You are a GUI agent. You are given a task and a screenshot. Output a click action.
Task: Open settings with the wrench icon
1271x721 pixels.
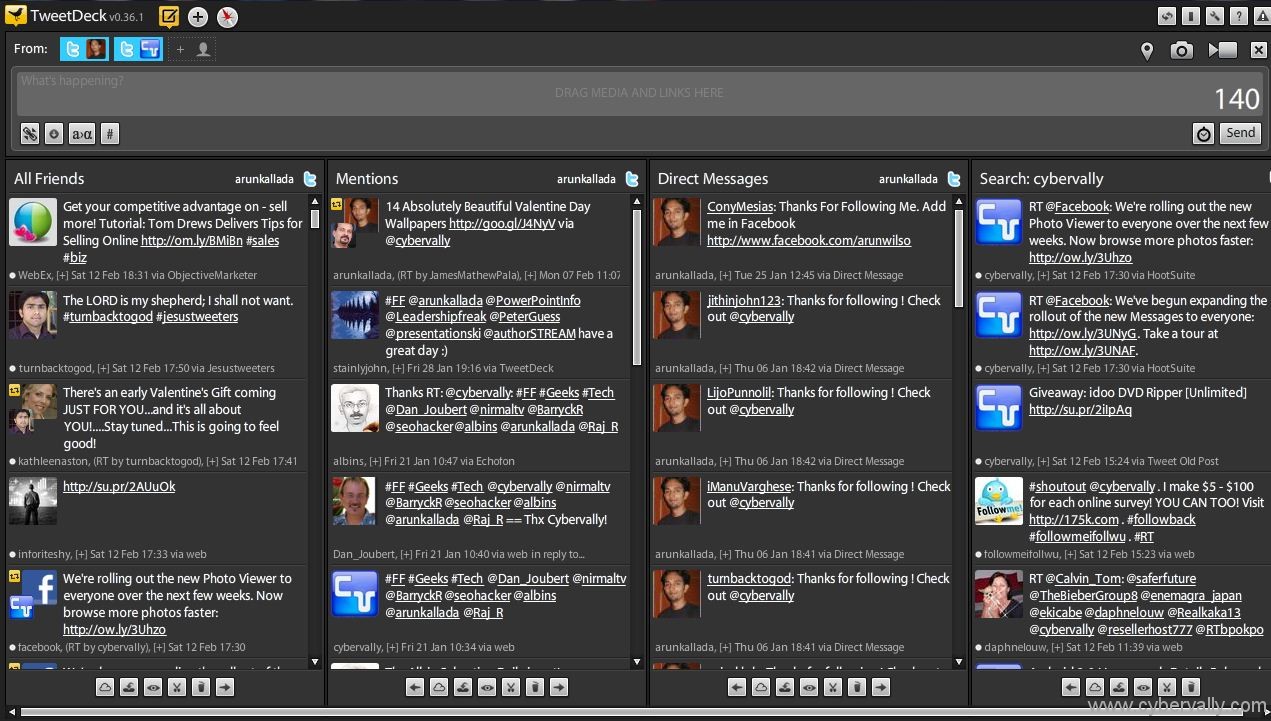click(1214, 16)
